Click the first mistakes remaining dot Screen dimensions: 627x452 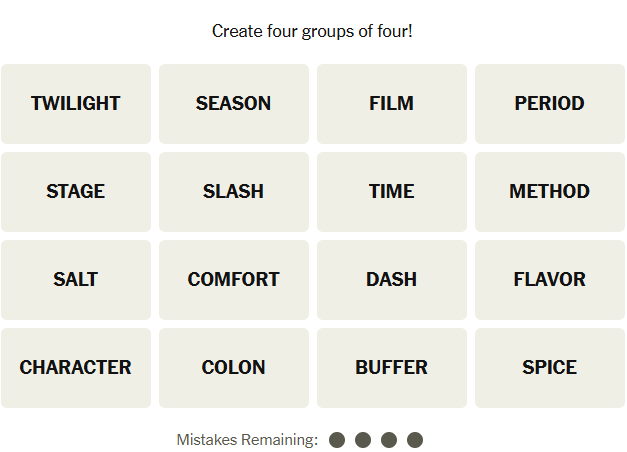point(337,440)
